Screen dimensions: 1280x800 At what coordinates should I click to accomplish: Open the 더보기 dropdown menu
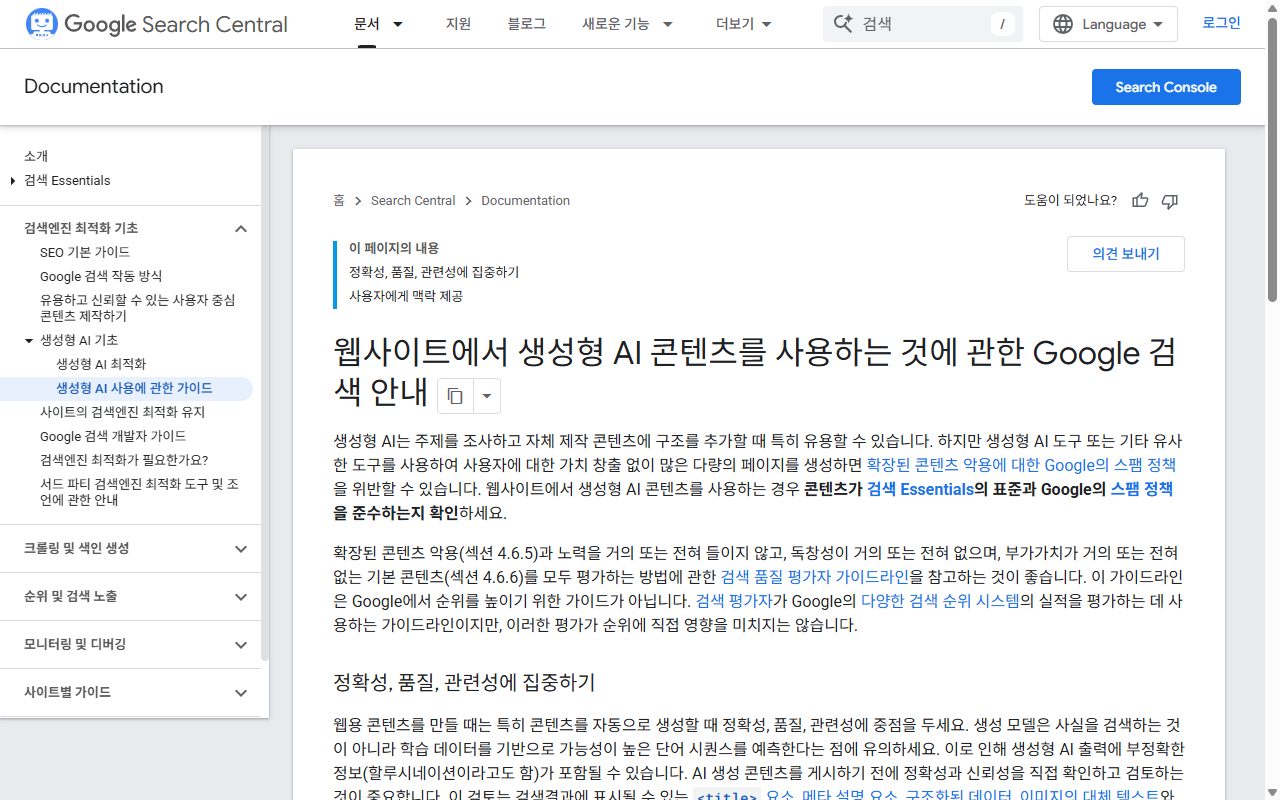(x=744, y=24)
